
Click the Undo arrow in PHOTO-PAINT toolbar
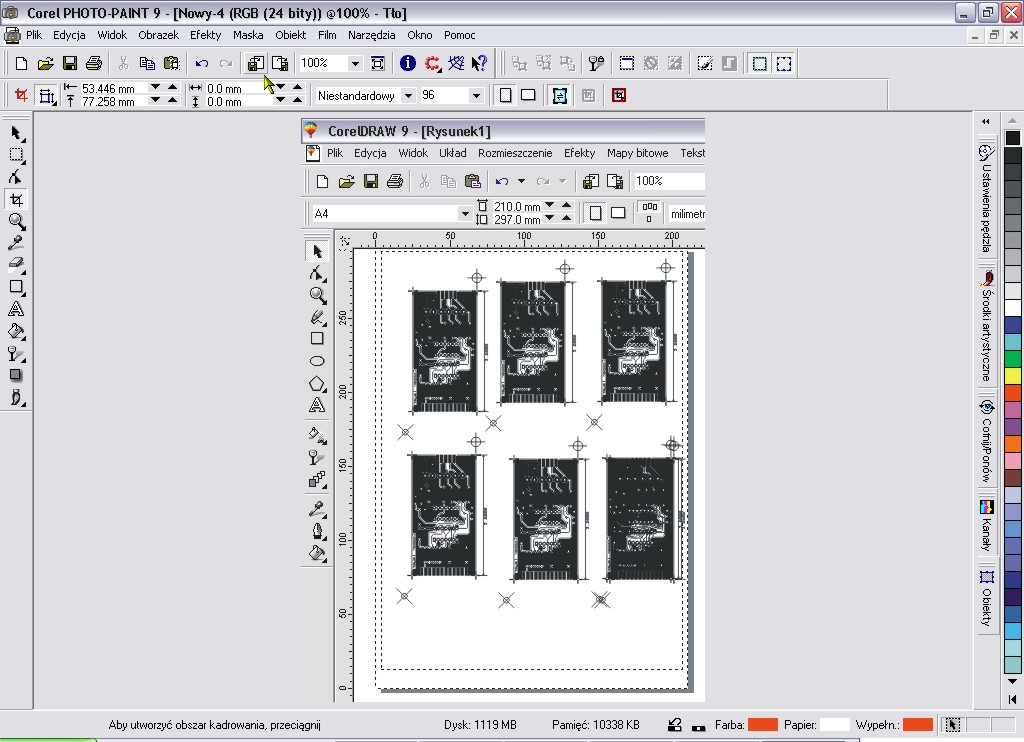coord(202,63)
